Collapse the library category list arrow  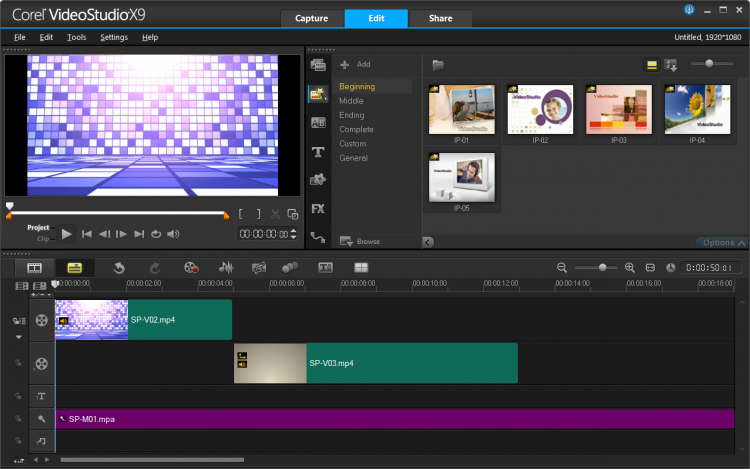pyautogui.click(x=428, y=242)
